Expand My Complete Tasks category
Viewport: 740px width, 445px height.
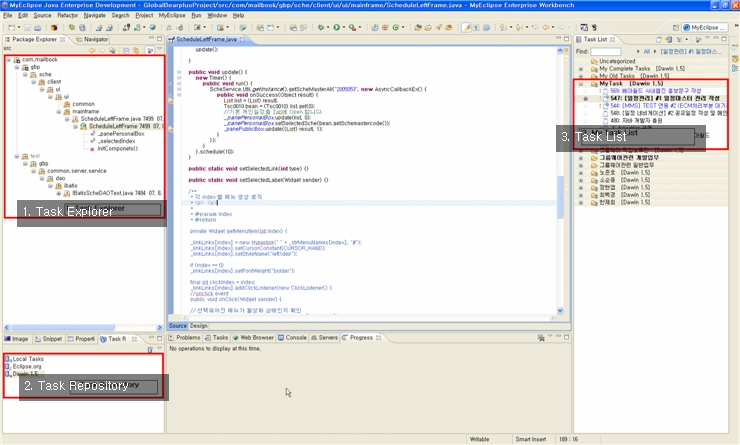[580, 69]
